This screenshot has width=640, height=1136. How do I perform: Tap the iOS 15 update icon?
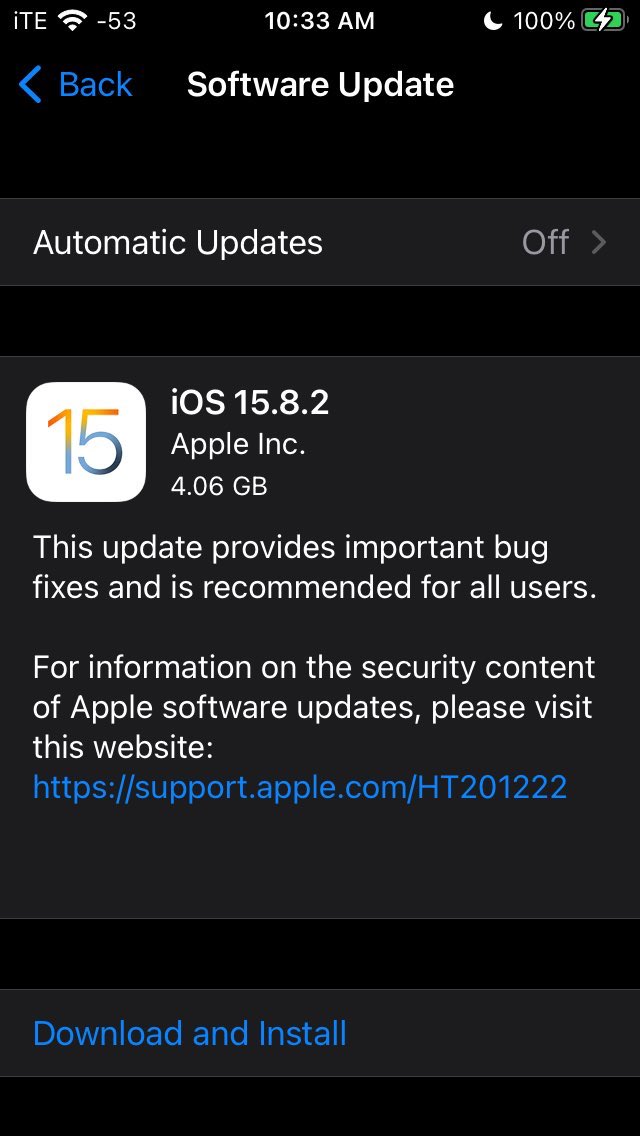86,442
